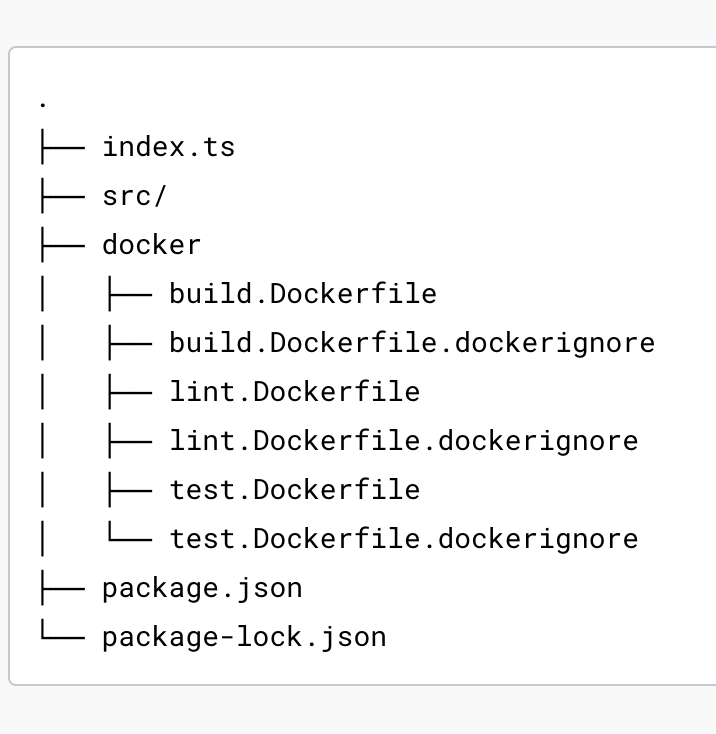
Task: Select test.Dockerfile.dockerignore in the tree
Action: 403,539
